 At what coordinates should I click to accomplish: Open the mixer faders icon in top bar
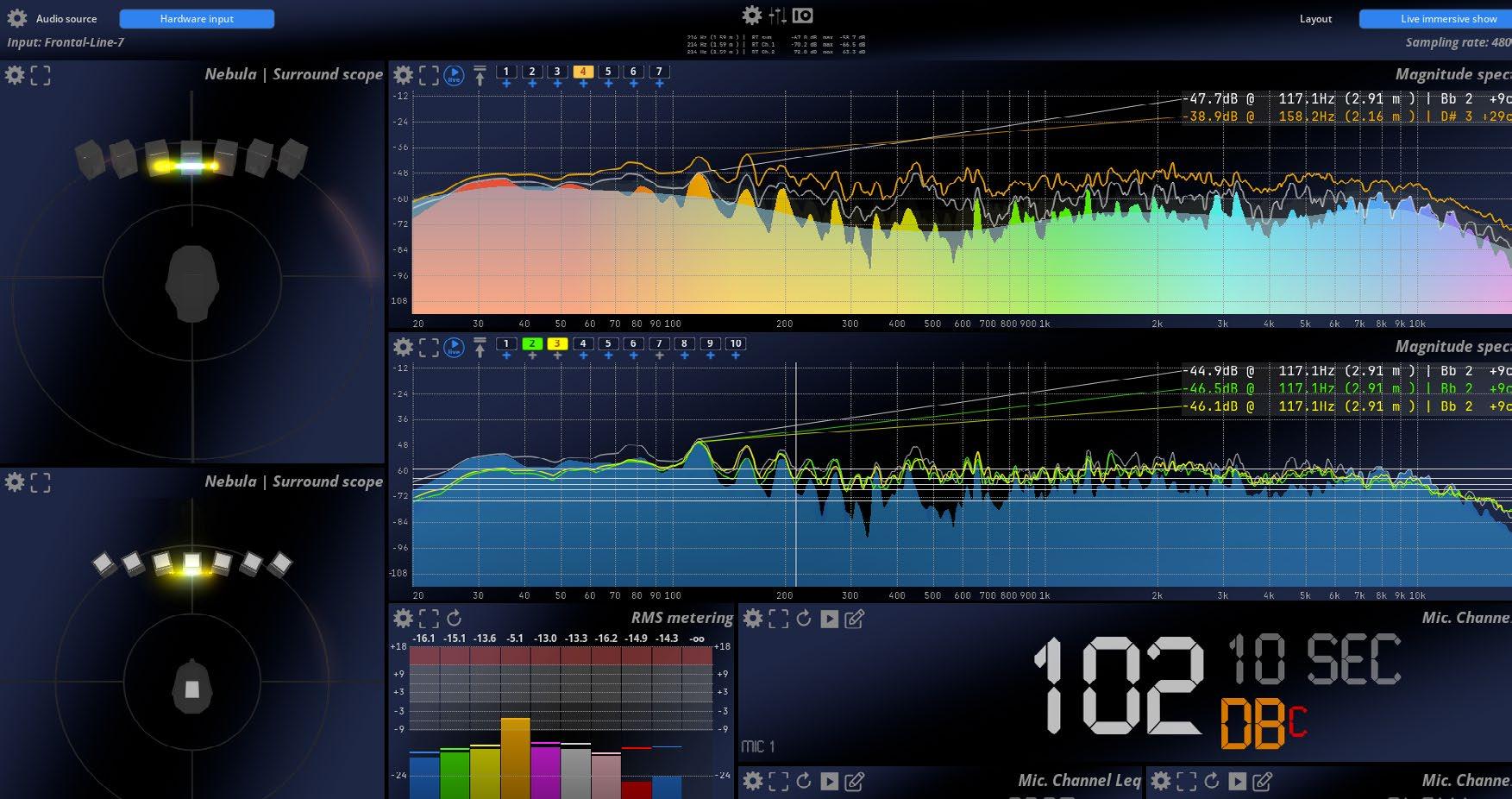coord(777,16)
